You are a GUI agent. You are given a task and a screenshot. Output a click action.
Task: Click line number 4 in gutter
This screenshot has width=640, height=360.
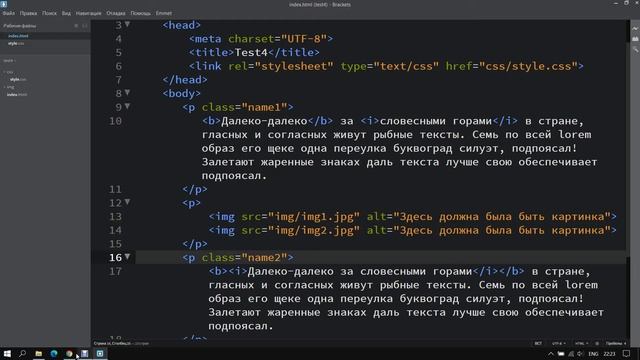(x=118, y=39)
